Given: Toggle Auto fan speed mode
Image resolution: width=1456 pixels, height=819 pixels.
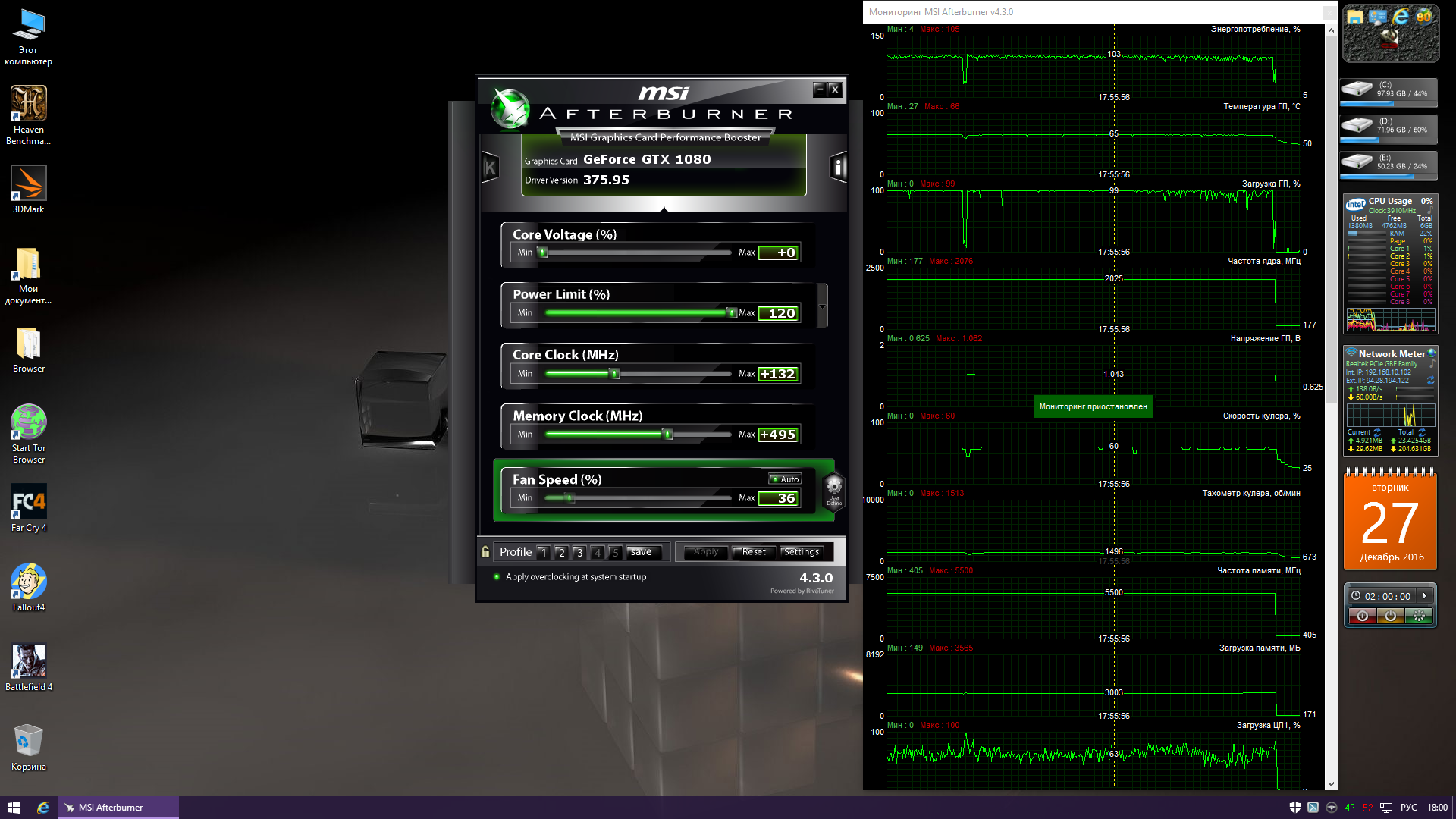Looking at the screenshot, I should [x=785, y=479].
